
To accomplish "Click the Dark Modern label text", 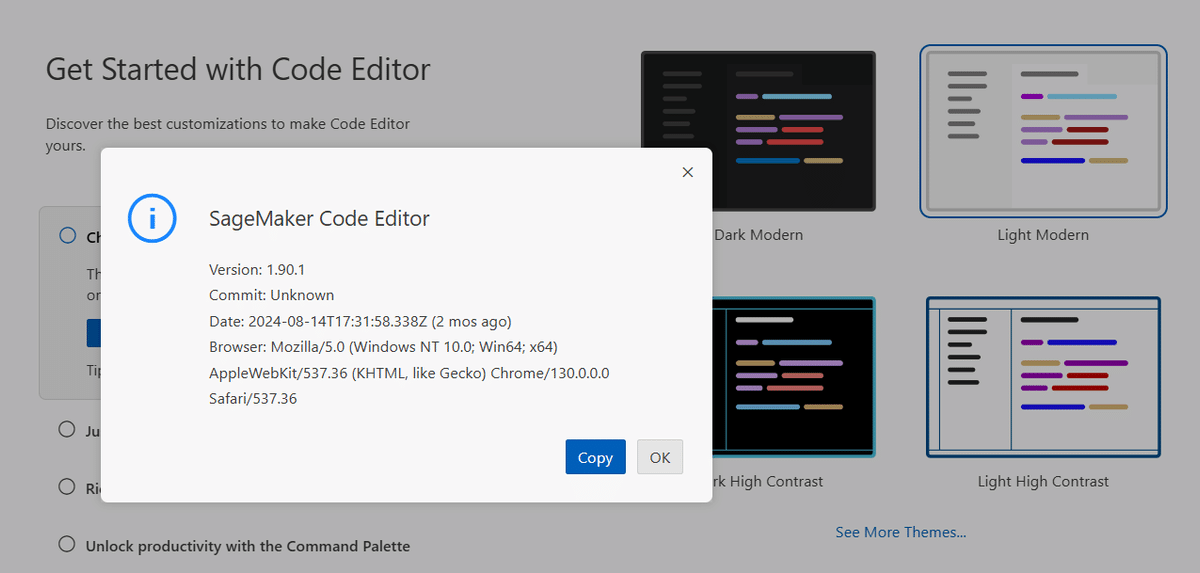I will pos(758,235).
